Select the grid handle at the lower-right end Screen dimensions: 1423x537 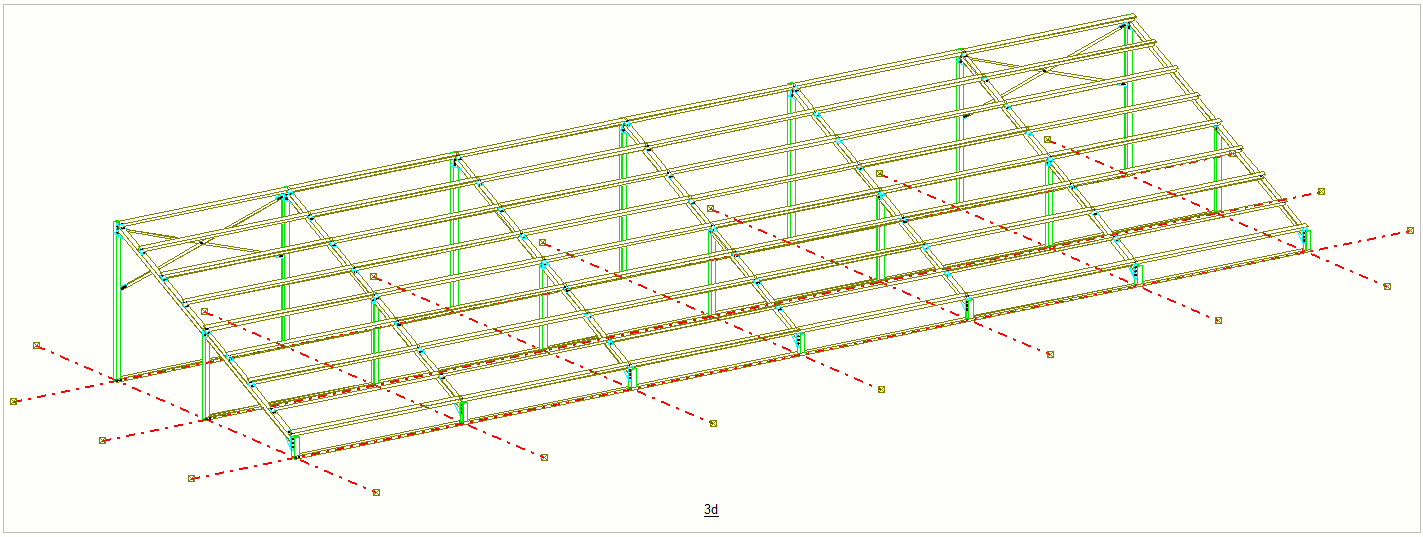[1387, 286]
